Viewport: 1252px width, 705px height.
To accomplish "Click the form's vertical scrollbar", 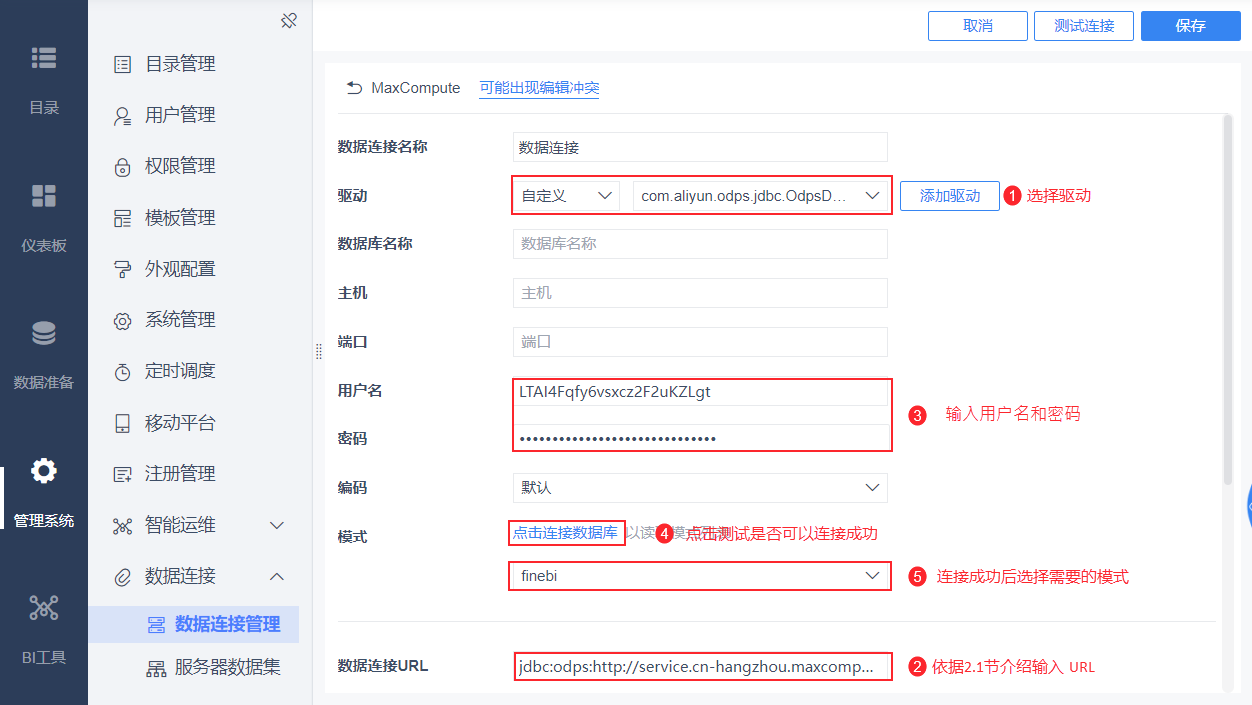I will 1228,300.
